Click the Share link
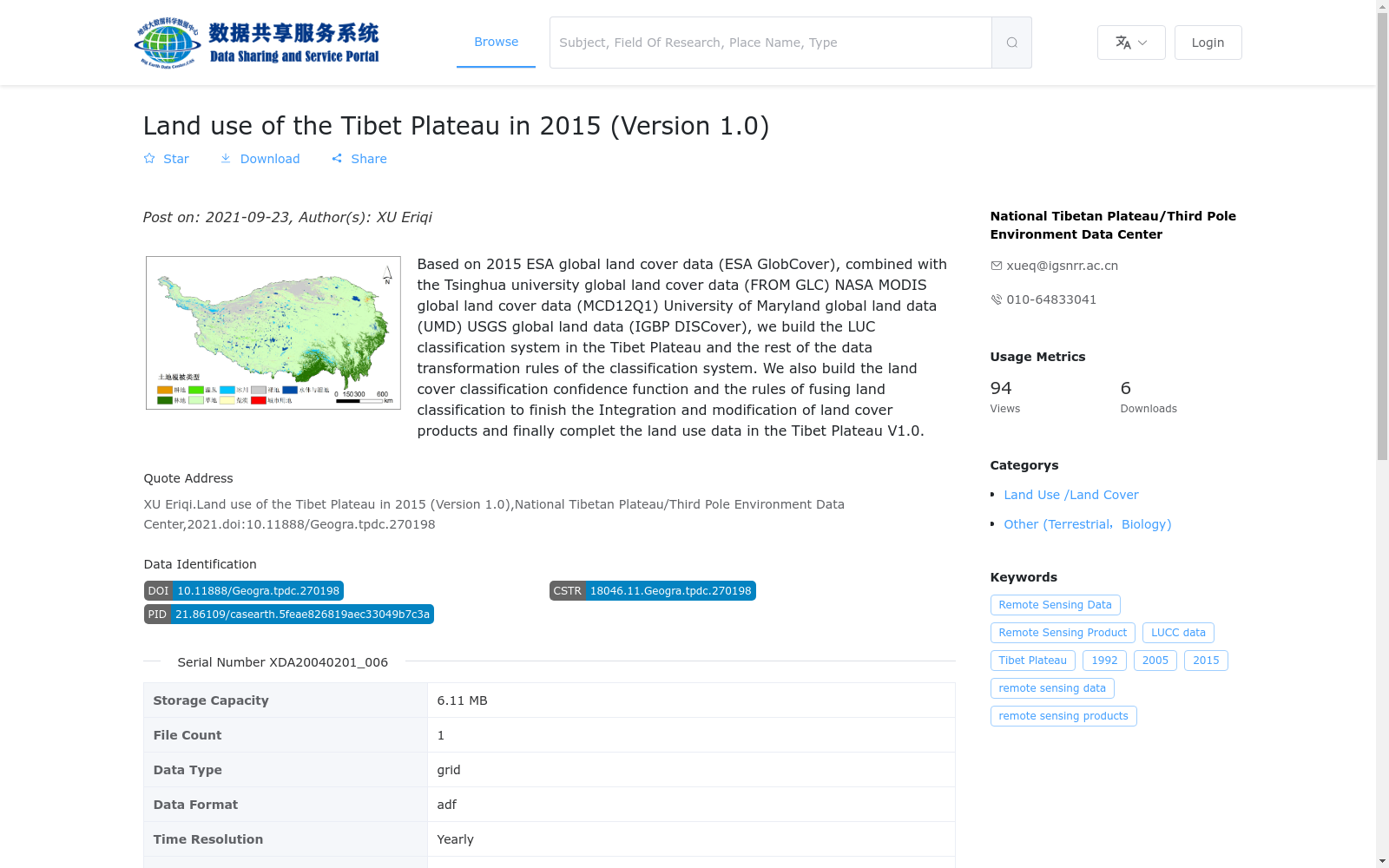Screen dimensions: 1389x868 (x=359, y=159)
